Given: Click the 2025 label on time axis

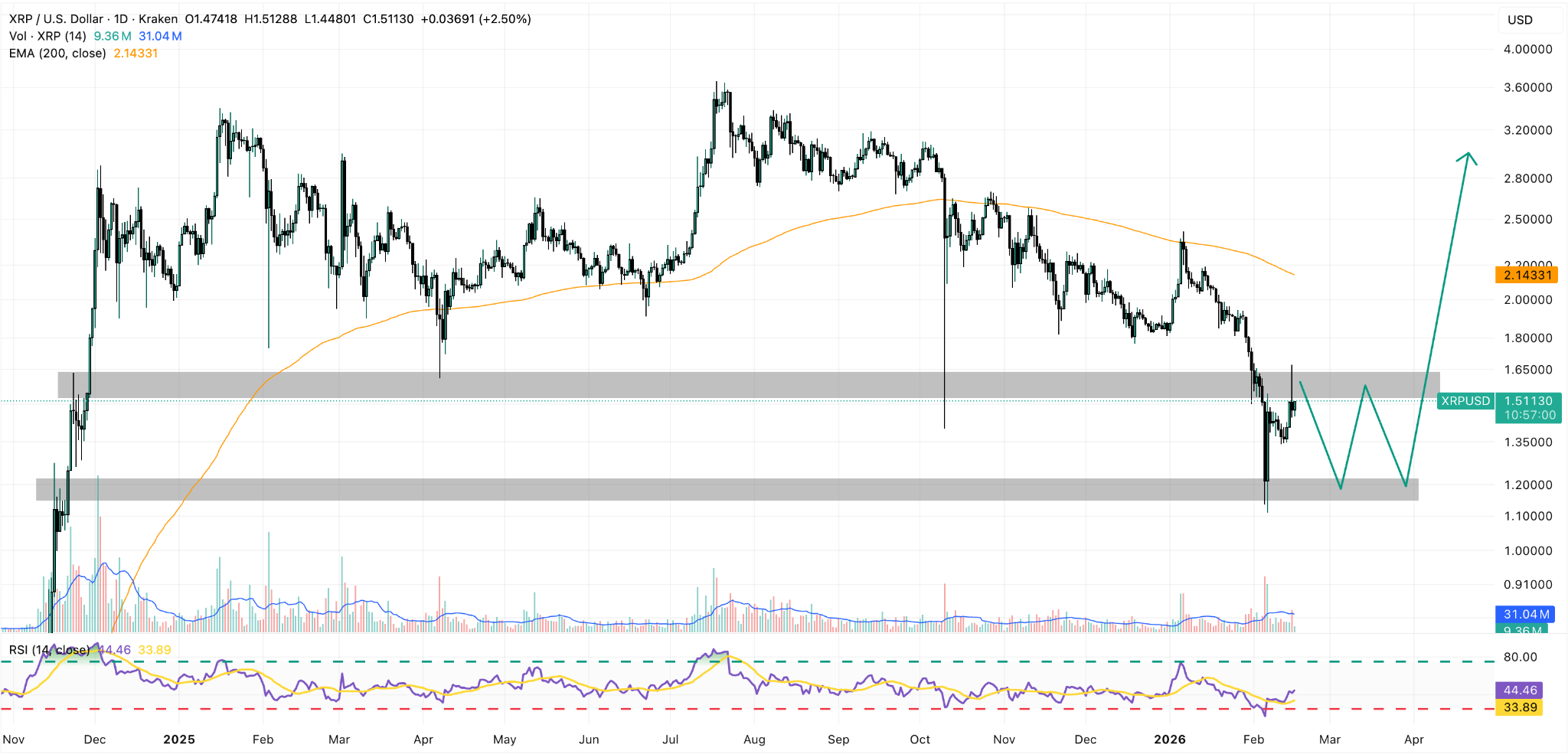Looking at the screenshot, I should click(x=179, y=739).
